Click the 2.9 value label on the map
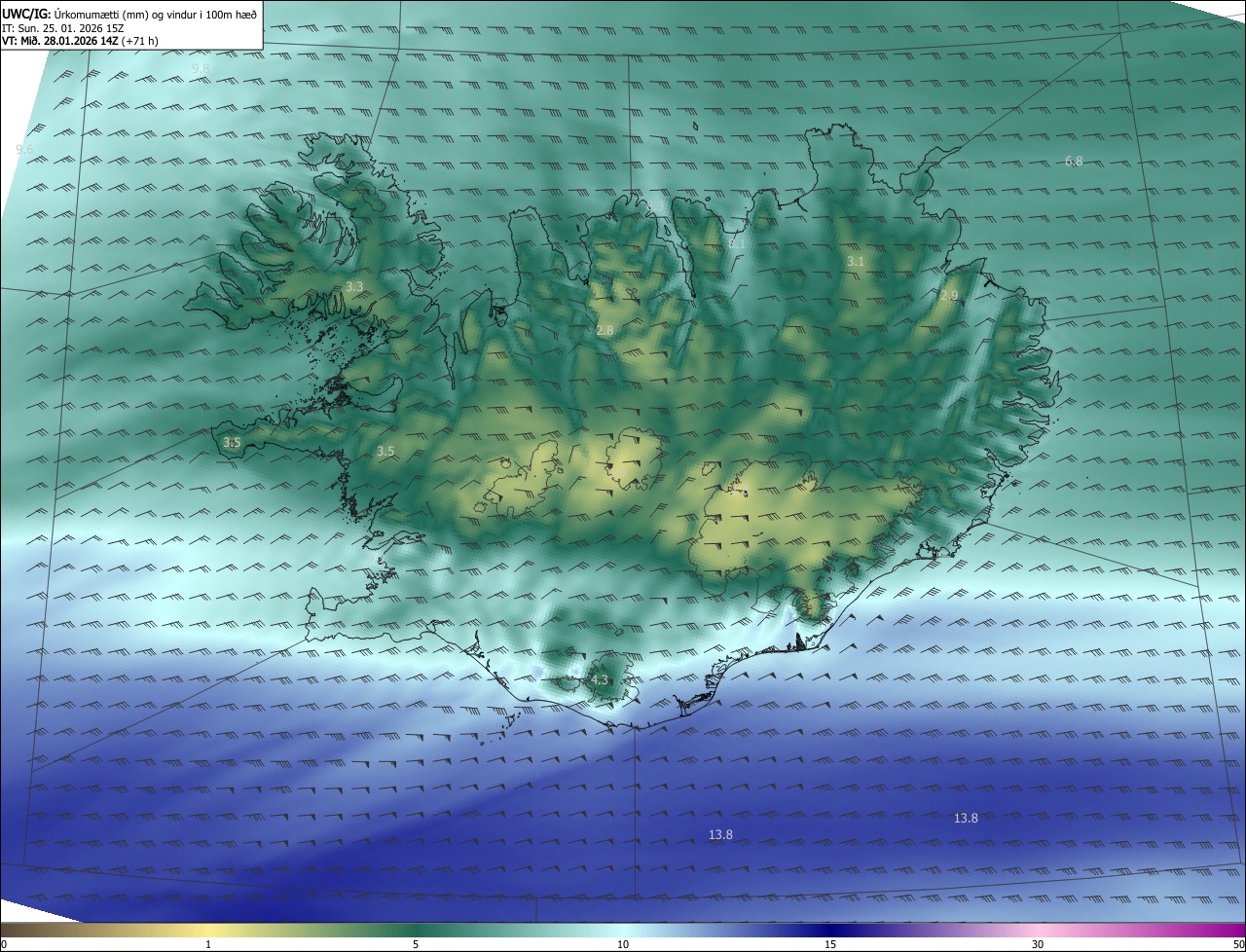The width and height of the screenshot is (1246, 952). [949, 295]
